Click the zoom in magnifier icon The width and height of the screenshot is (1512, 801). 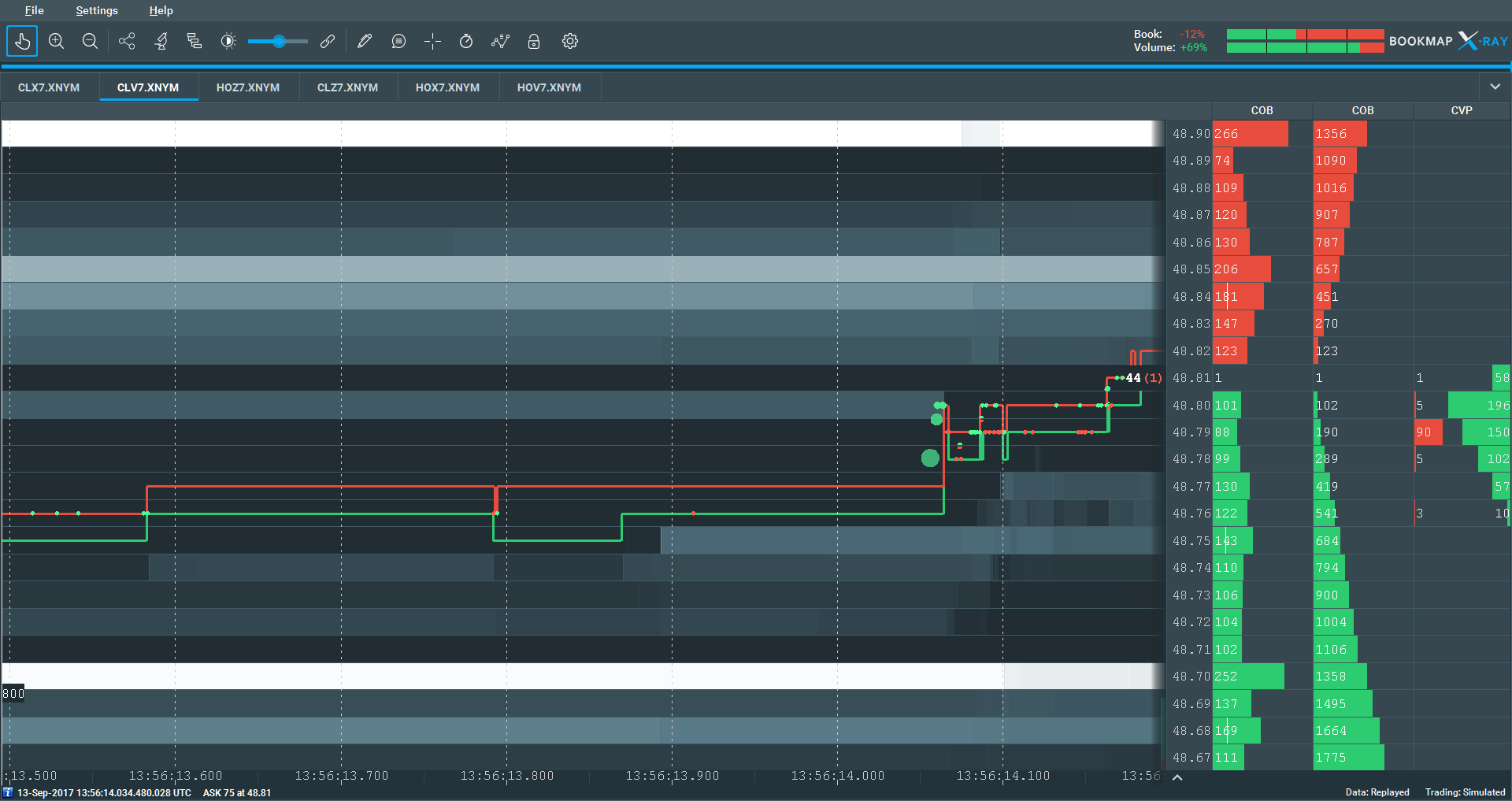tap(56, 41)
